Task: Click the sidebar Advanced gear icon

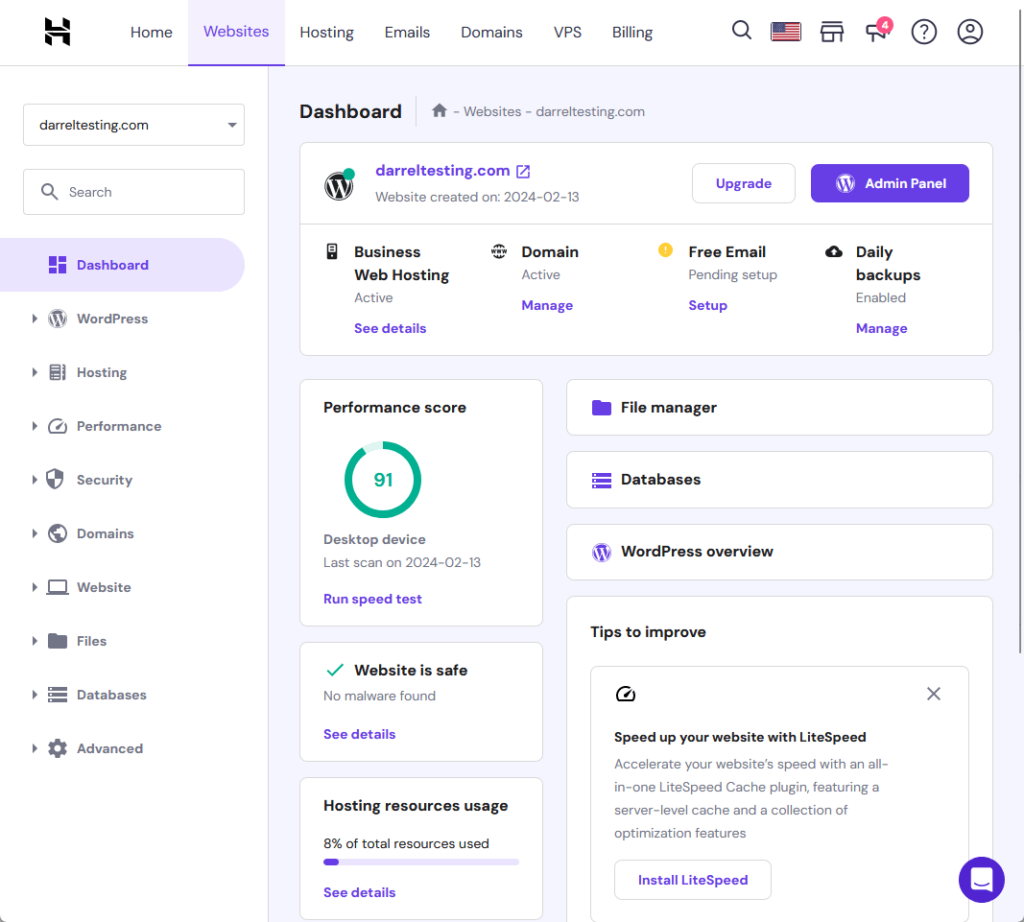Action: 57,748
